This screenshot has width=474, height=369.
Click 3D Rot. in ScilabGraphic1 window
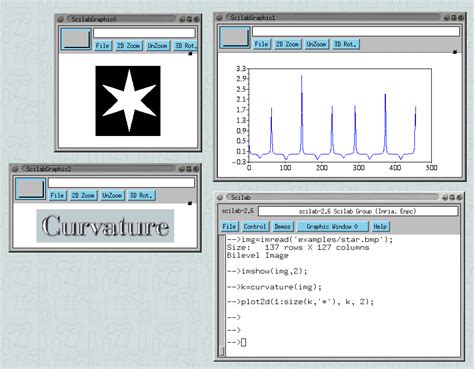(346, 44)
